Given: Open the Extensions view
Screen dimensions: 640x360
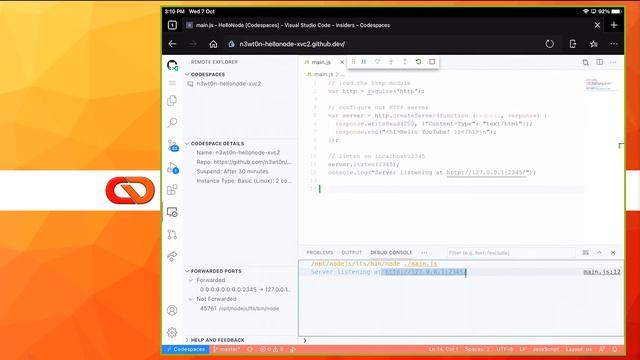Looking at the screenshot, I should point(172,190).
